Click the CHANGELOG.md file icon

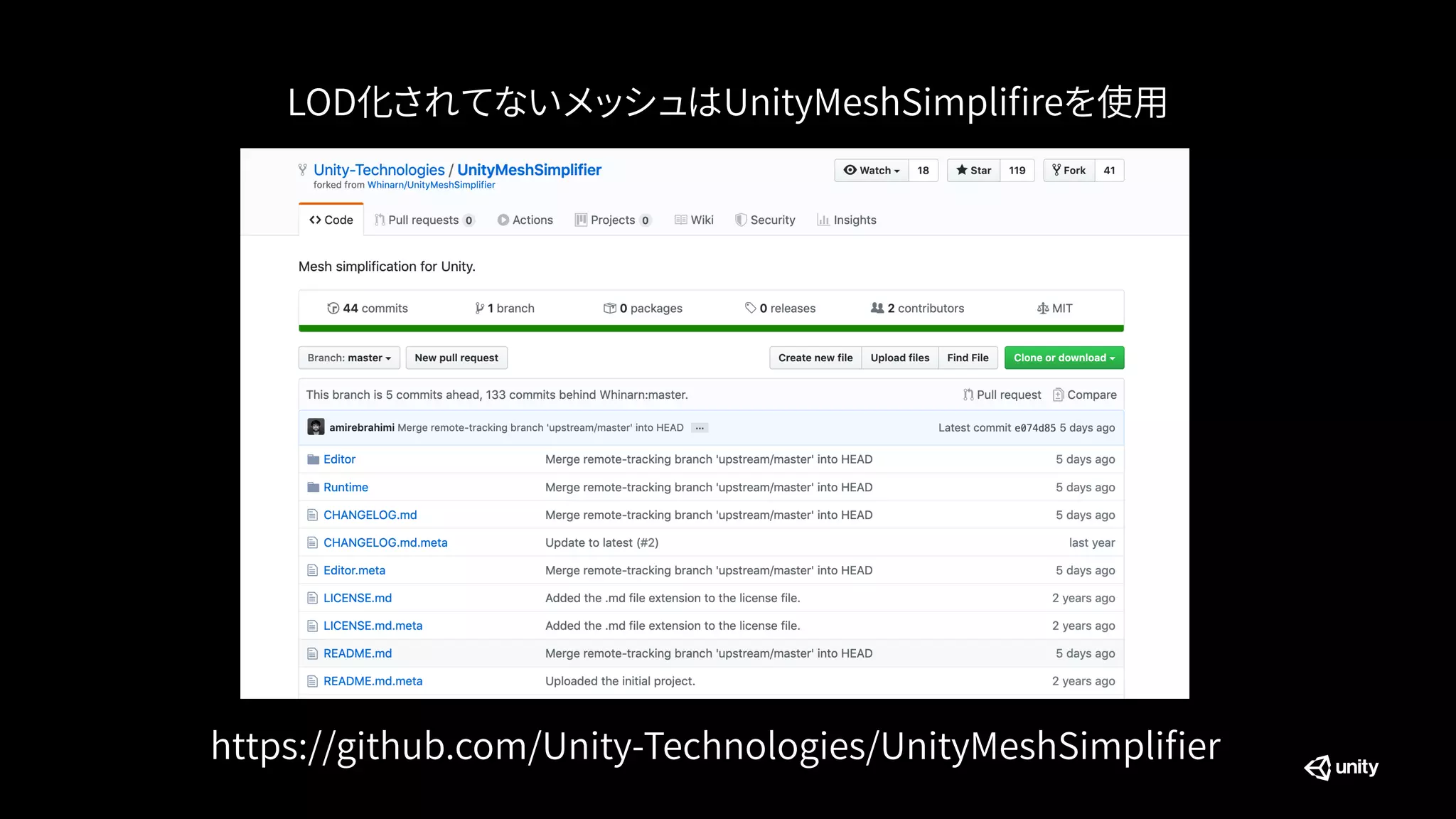(312, 515)
